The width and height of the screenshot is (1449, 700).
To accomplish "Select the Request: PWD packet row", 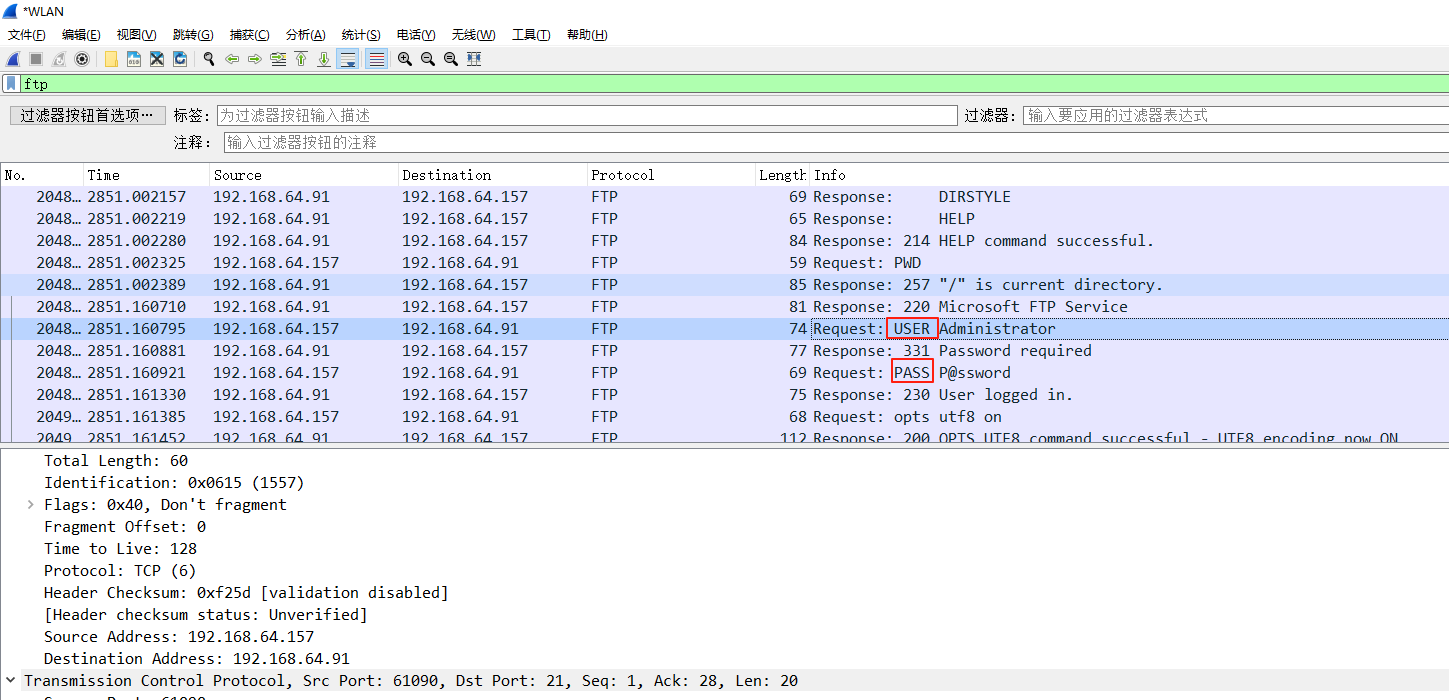I will tap(724, 262).
